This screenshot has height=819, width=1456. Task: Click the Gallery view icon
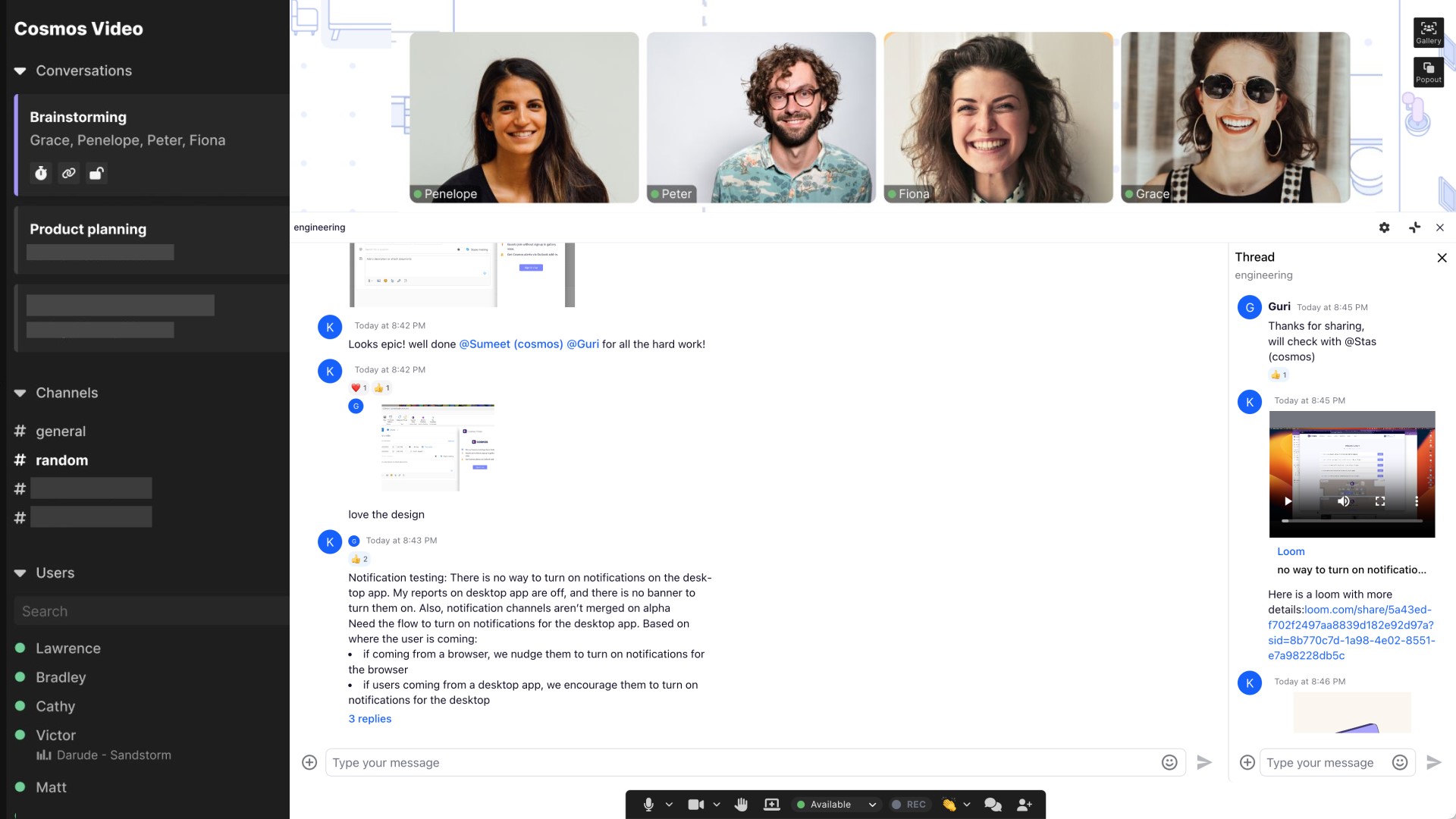(1429, 33)
